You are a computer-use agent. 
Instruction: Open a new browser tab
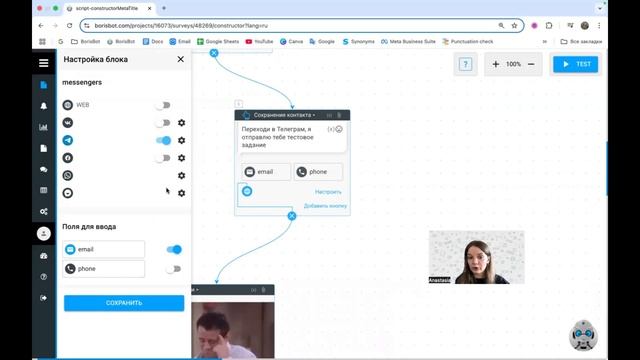click(x=164, y=8)
